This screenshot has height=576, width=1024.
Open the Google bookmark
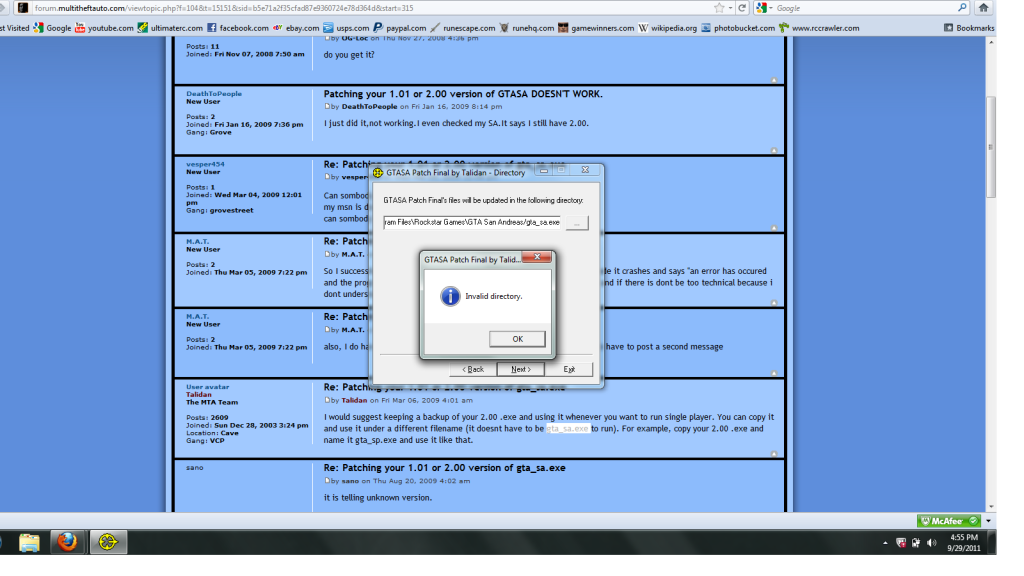(x=52, y=28)
